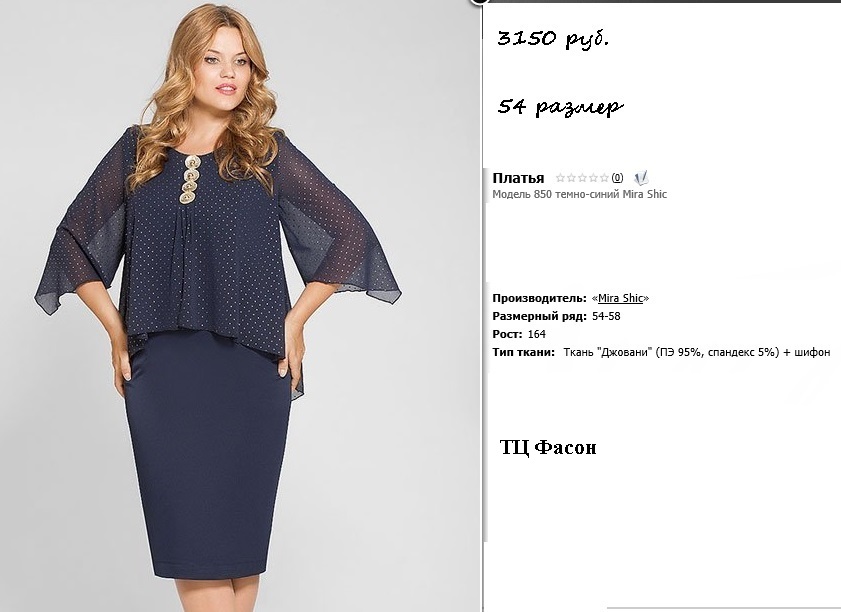Click the ТЦ Фасон store label
841x612 pixels.
point(548,447)
